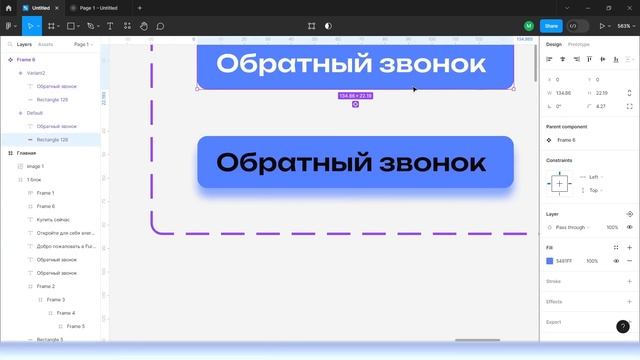Toggle layer visibility eye next to 100% opacity
The height and width of the screenshot is (360, 640).
[x=629, y=227]
